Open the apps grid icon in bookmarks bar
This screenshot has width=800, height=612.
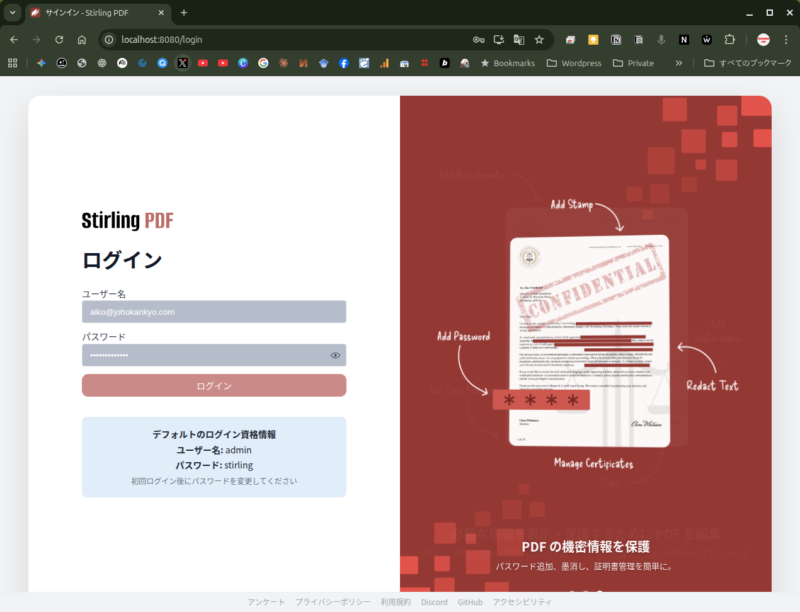coord(13,63)
